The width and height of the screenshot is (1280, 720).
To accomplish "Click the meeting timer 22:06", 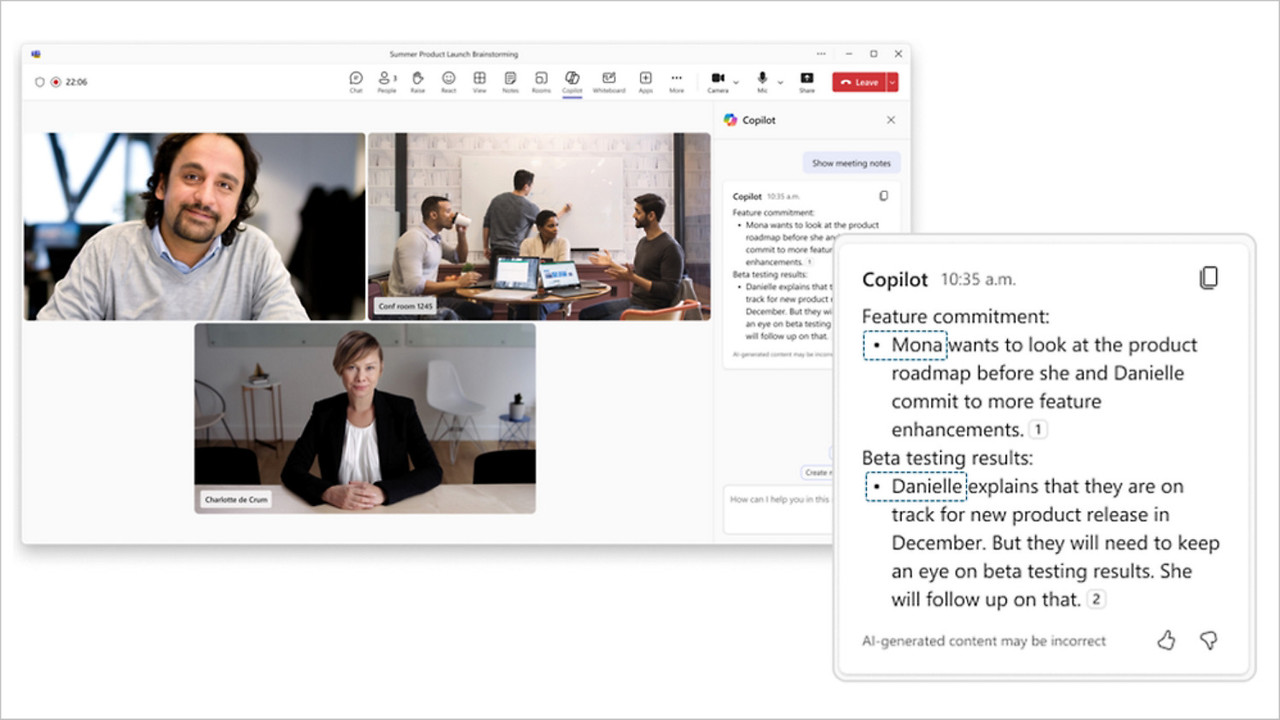I will pyautogui.click(x=76, y=82).
